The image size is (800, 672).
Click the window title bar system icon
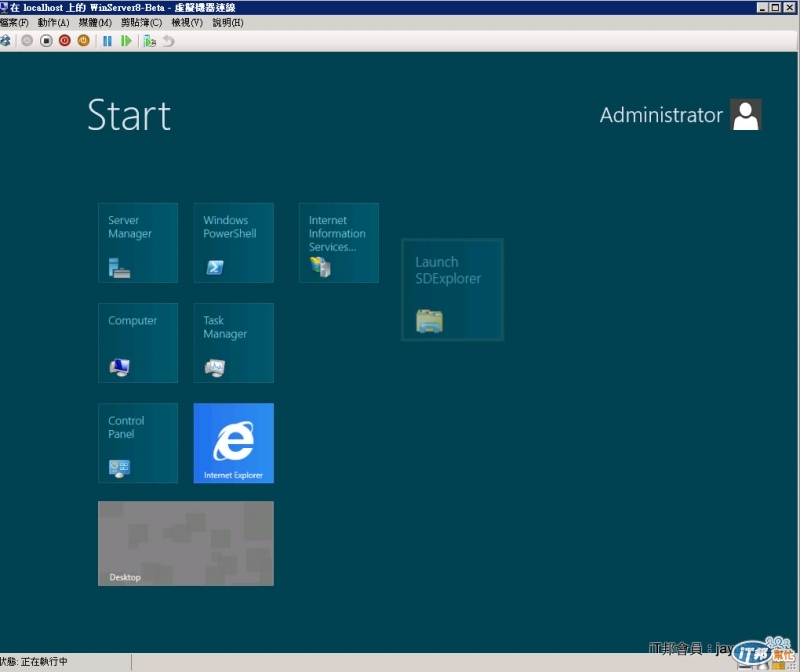pos(4,7)
